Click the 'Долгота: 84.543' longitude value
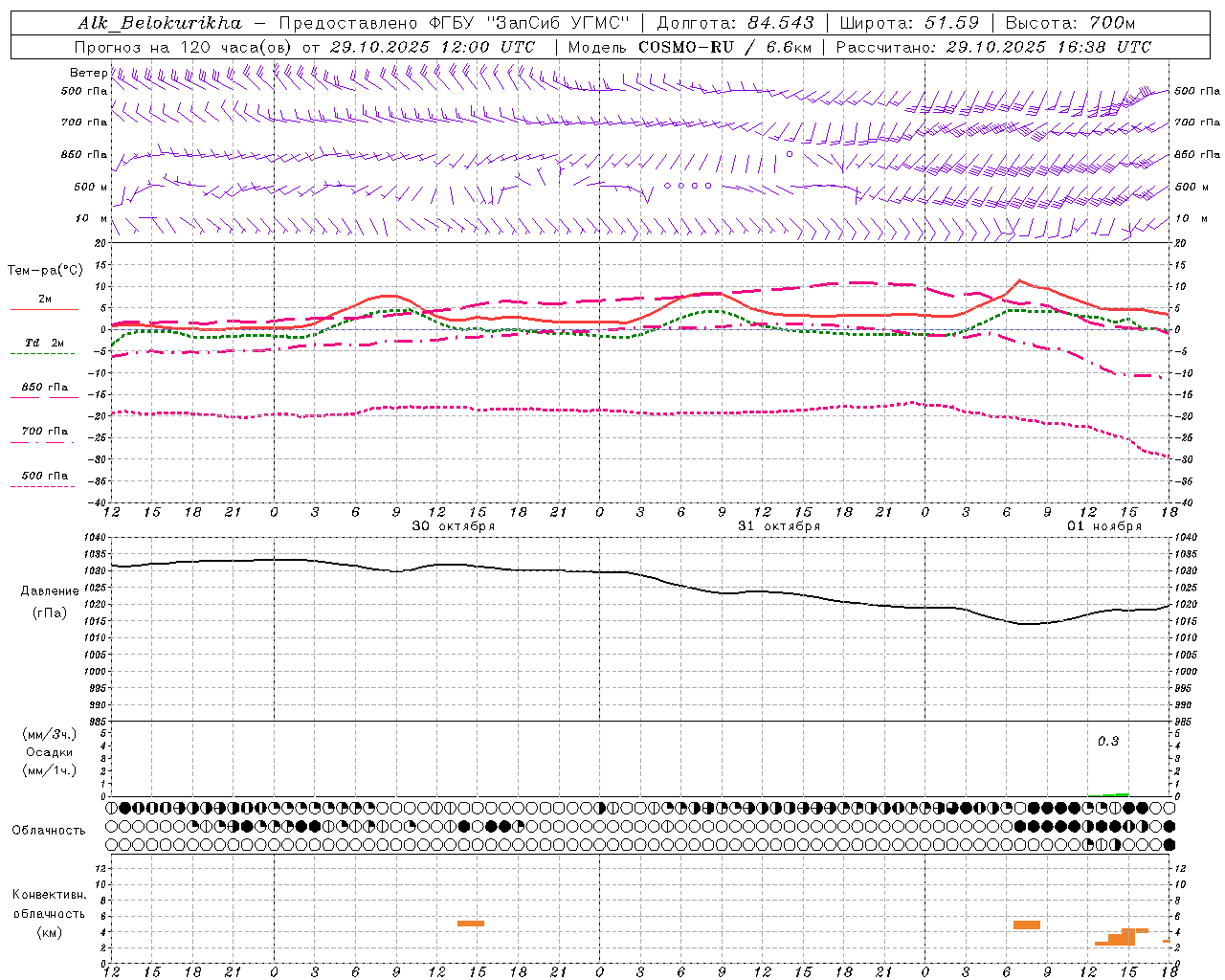Viewport: 1225px width, 980px height. click(x=736, y=23)
